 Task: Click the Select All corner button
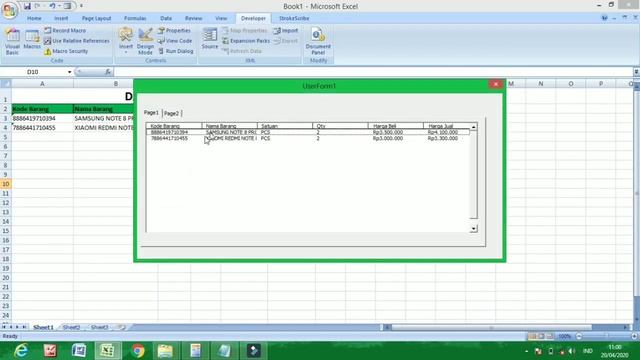6,84
